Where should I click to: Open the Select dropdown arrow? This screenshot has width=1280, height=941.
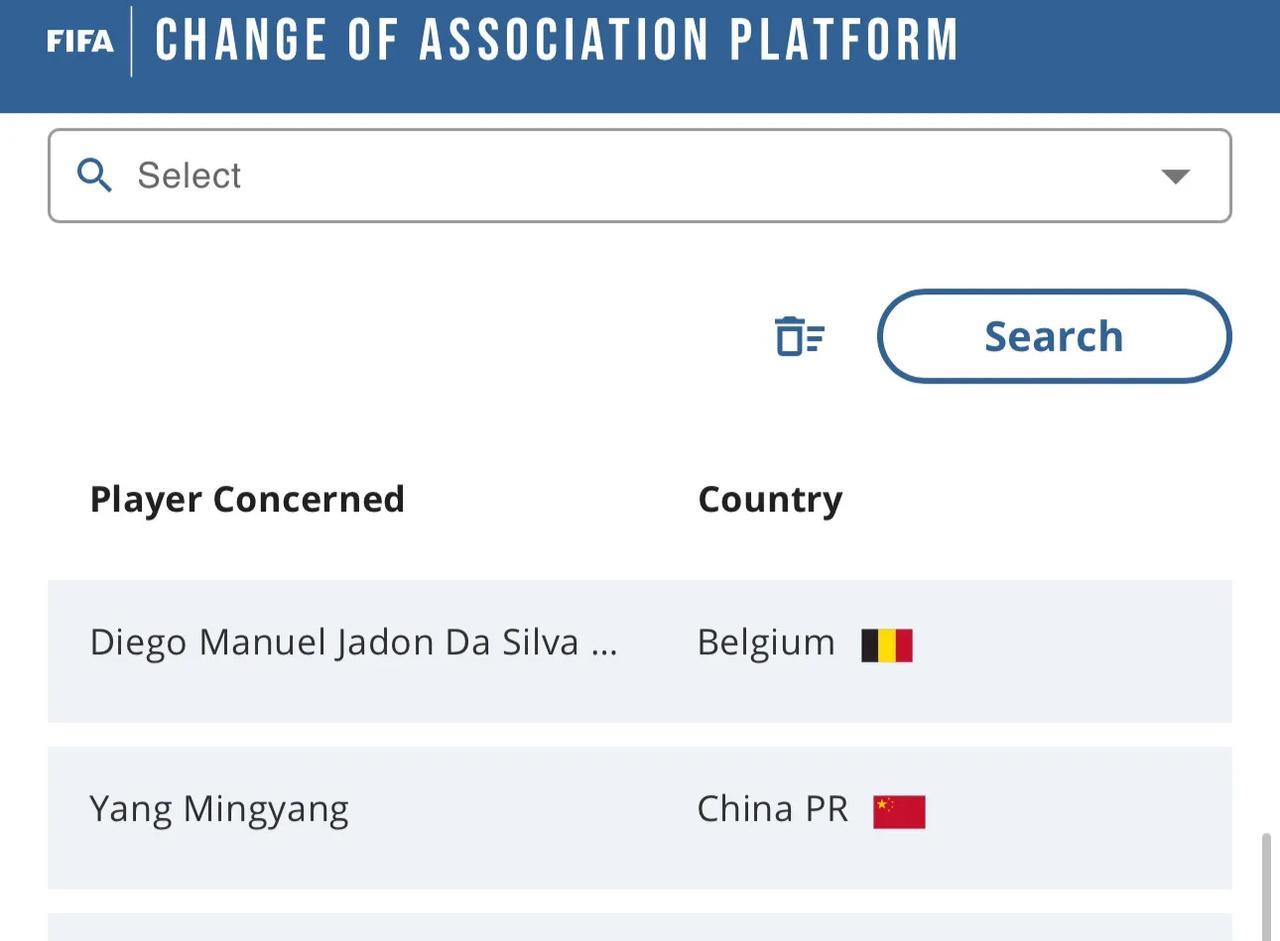click(1175, 176)
